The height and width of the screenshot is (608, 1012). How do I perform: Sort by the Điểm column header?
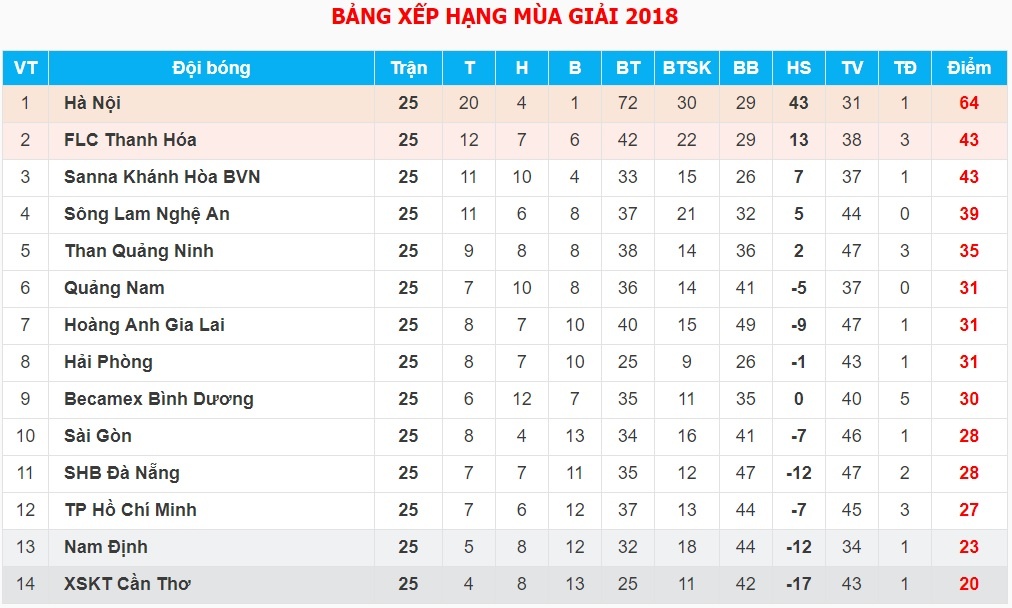coord(968,68)
